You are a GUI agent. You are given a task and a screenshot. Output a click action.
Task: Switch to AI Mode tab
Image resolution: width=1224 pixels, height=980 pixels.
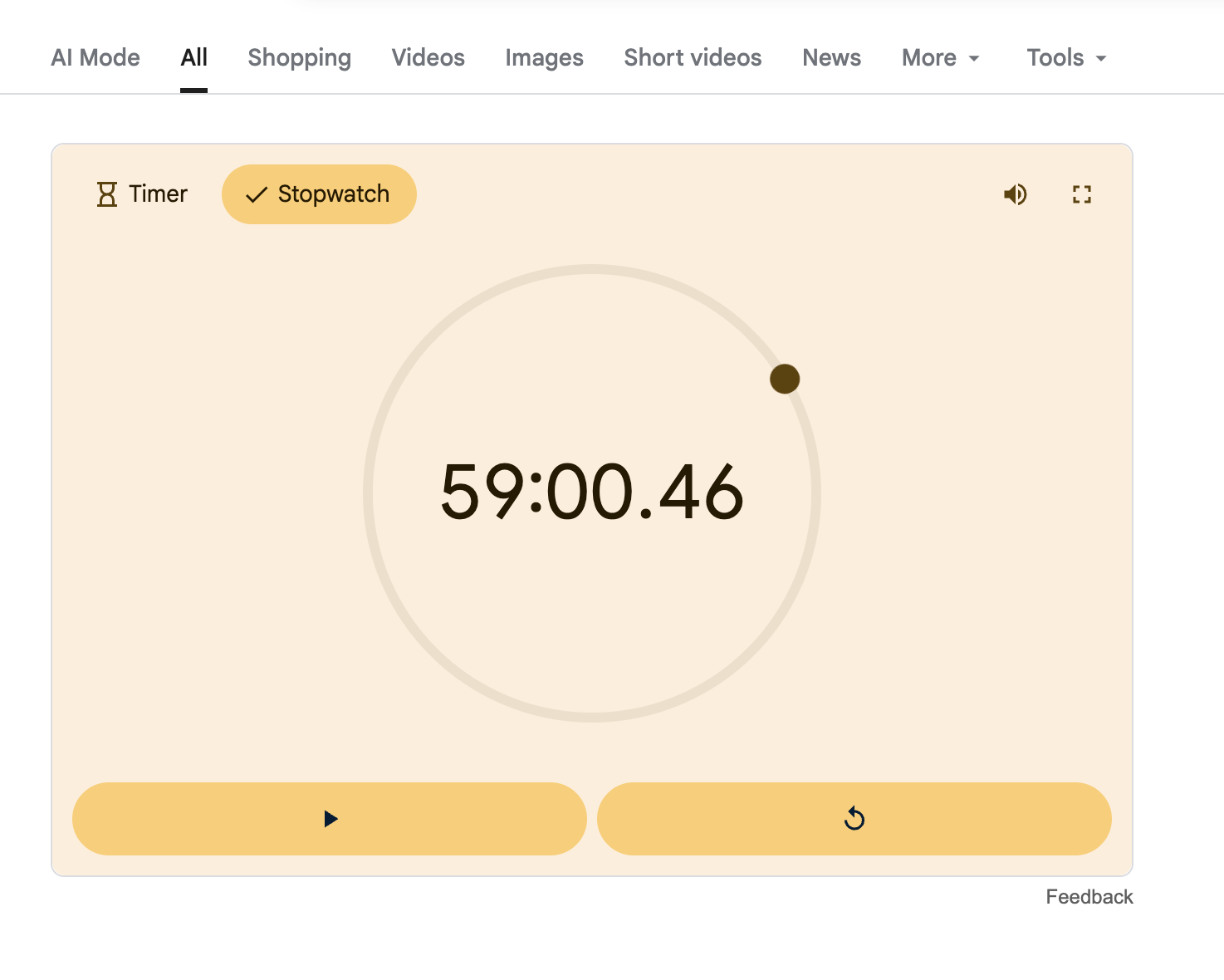coord(95,58)
